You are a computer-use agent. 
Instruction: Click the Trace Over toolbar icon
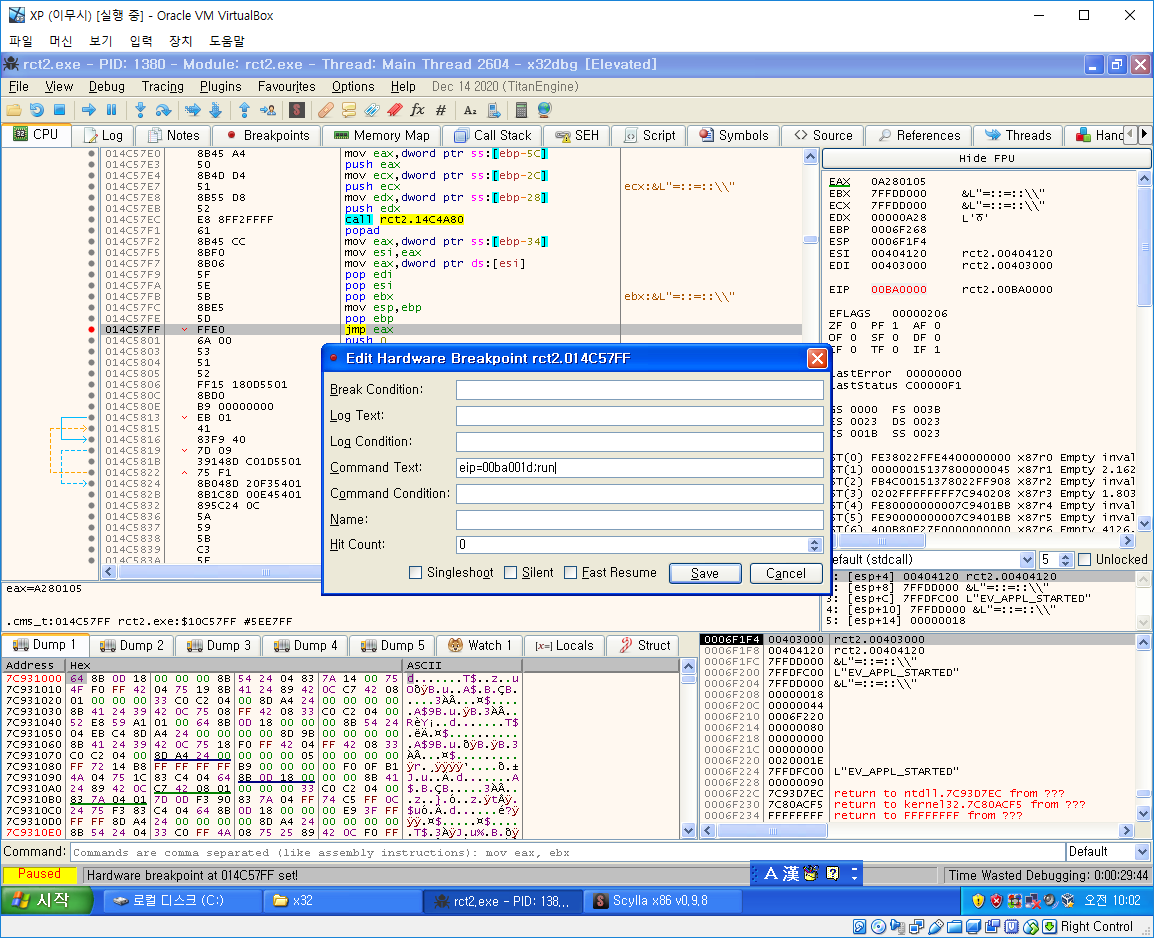click(x=216, y=110)
